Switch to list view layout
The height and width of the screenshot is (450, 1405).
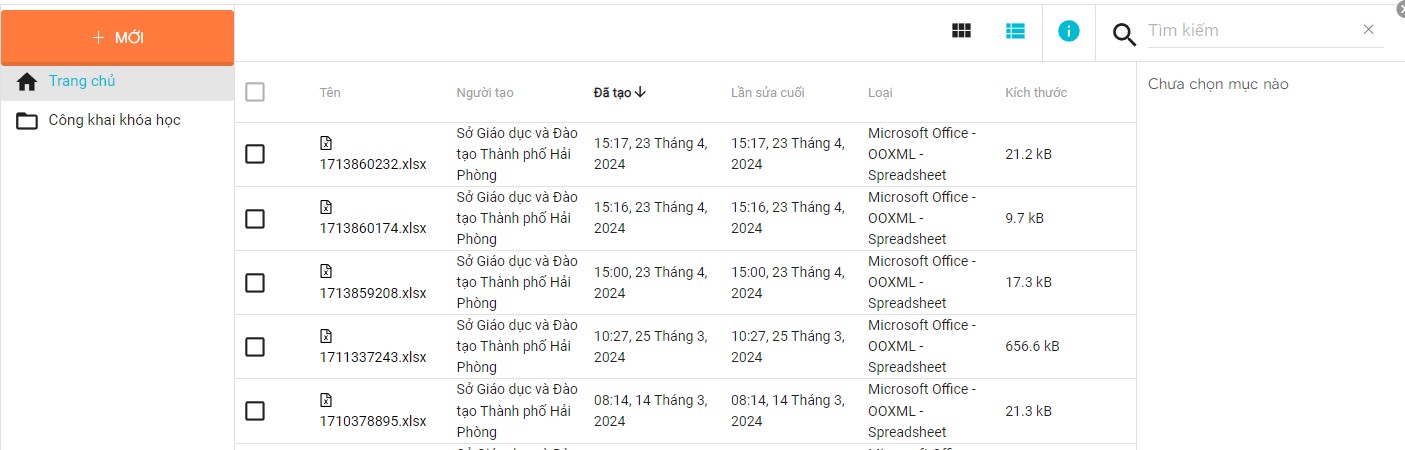(1015, 31)
